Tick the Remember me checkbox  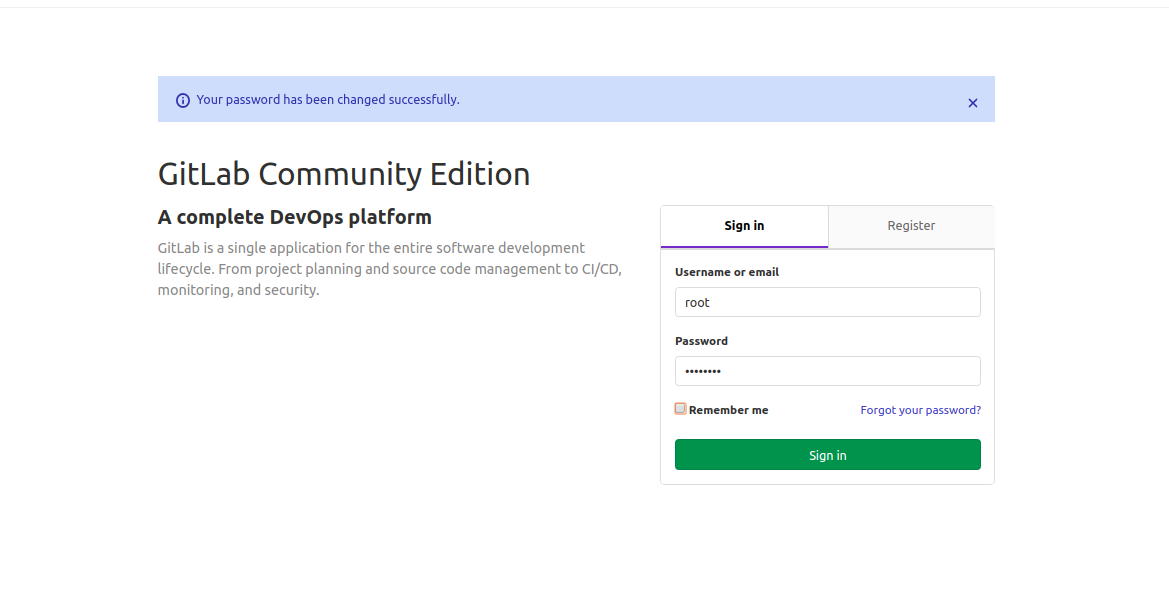[x=680, y=408]
